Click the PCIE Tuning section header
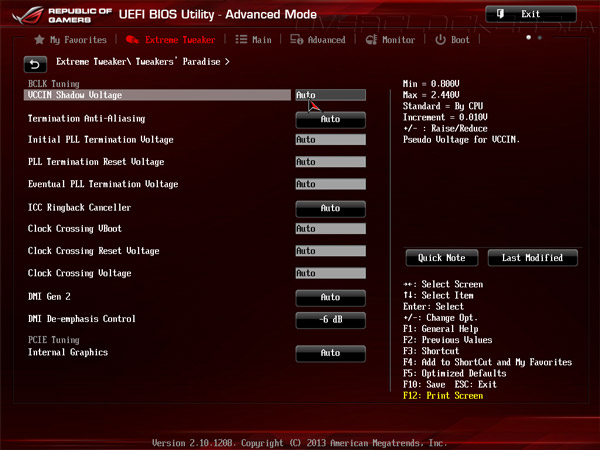 tap(54, 340)
